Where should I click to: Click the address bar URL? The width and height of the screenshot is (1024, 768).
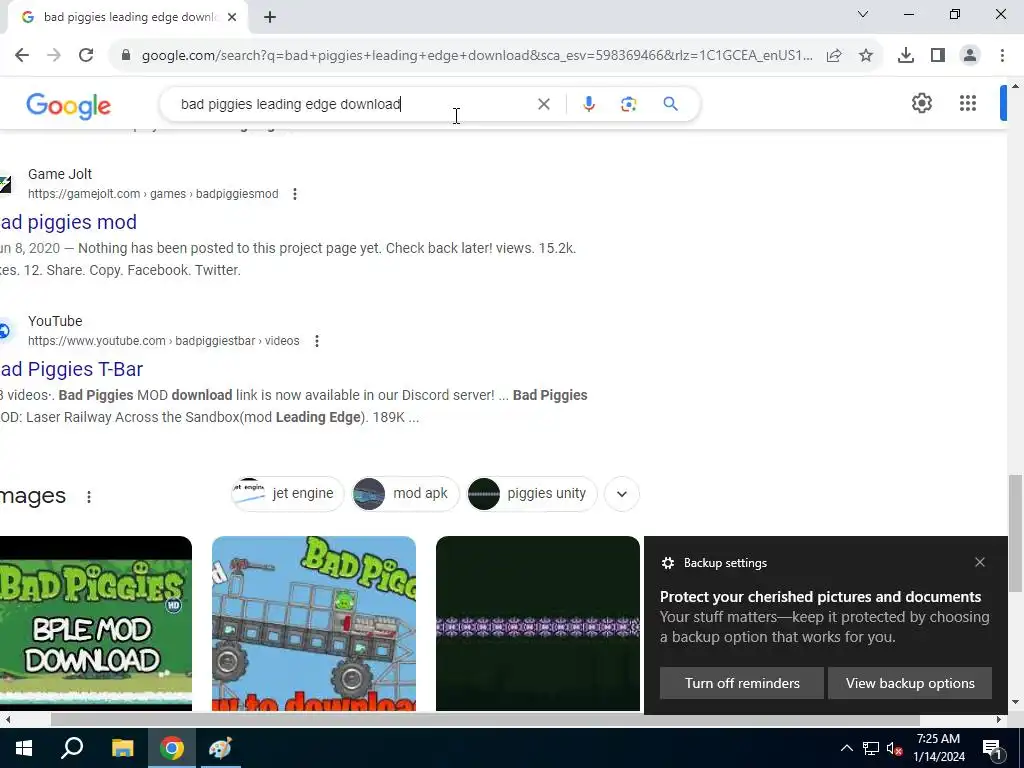(x=477, y=56)
